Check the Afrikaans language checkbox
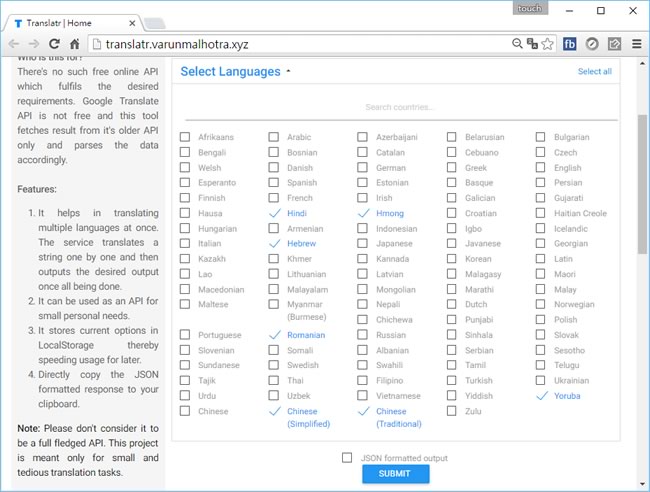The image size is (650, 492). pos(185,137)
